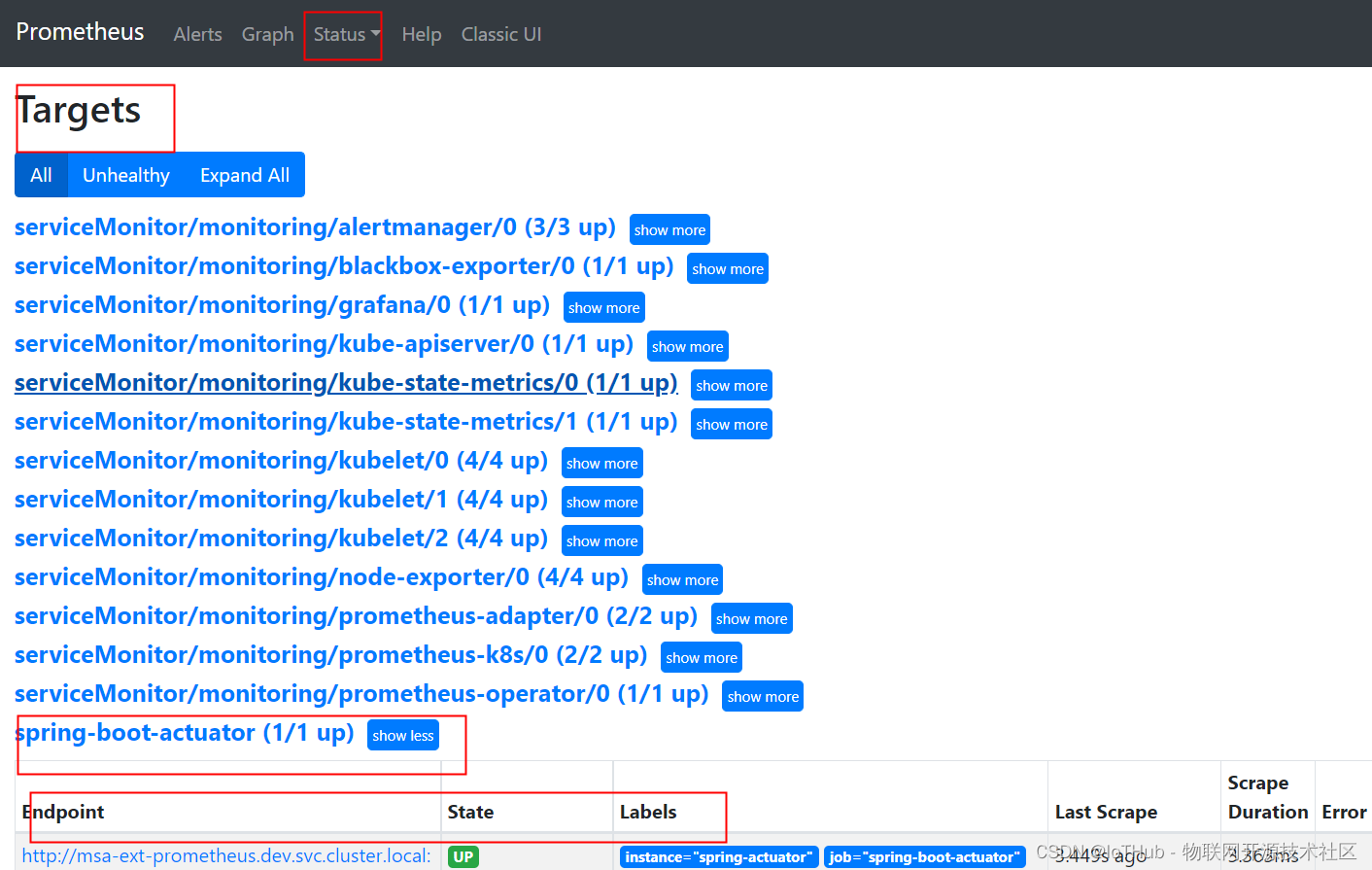Image resolution: width=1372 pixels, height=870 pixels.
Task: Open the msa-ext-prometheus endpoint URL
Action: point(226,856)
